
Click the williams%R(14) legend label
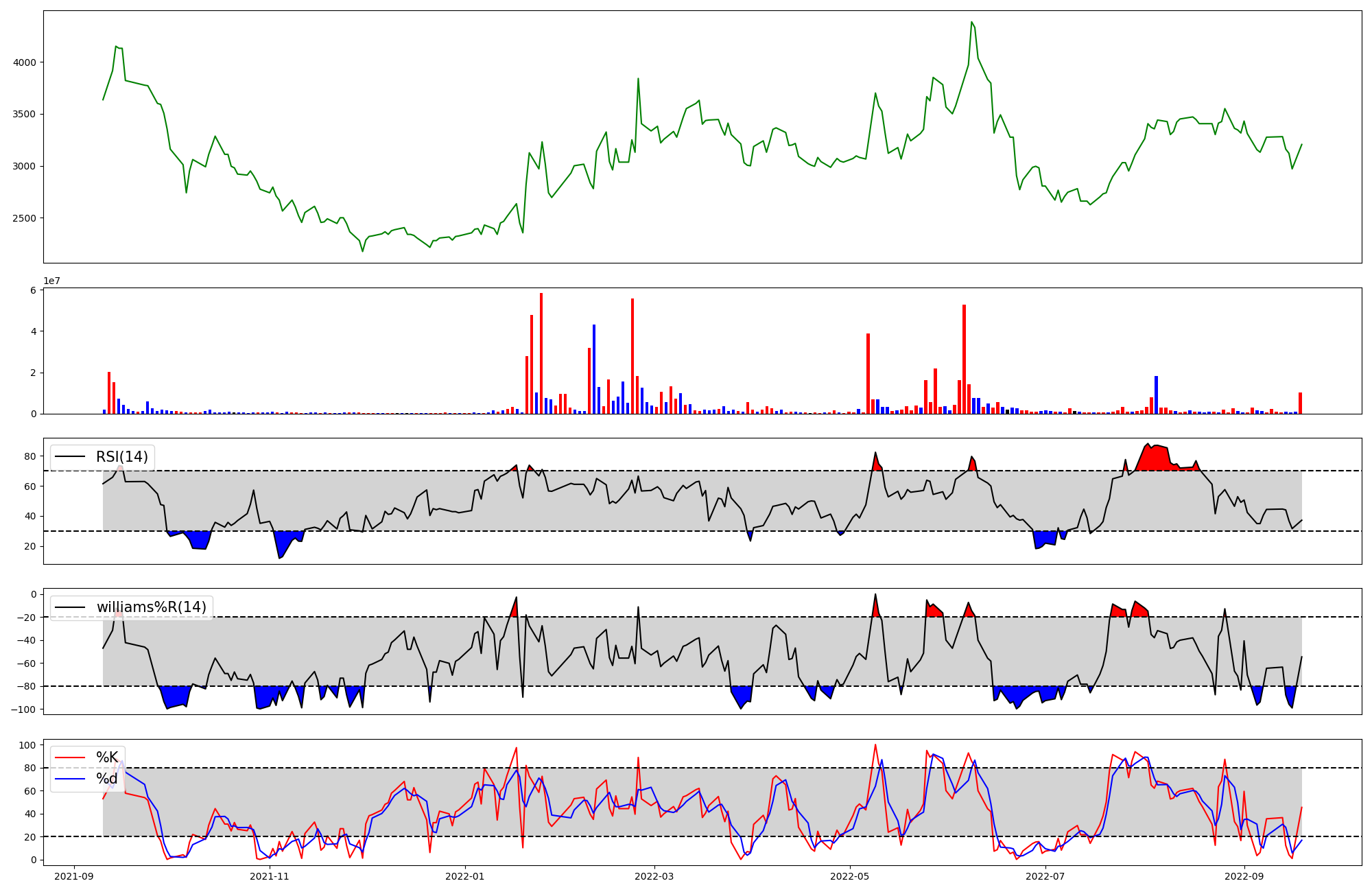click(151, 607)
